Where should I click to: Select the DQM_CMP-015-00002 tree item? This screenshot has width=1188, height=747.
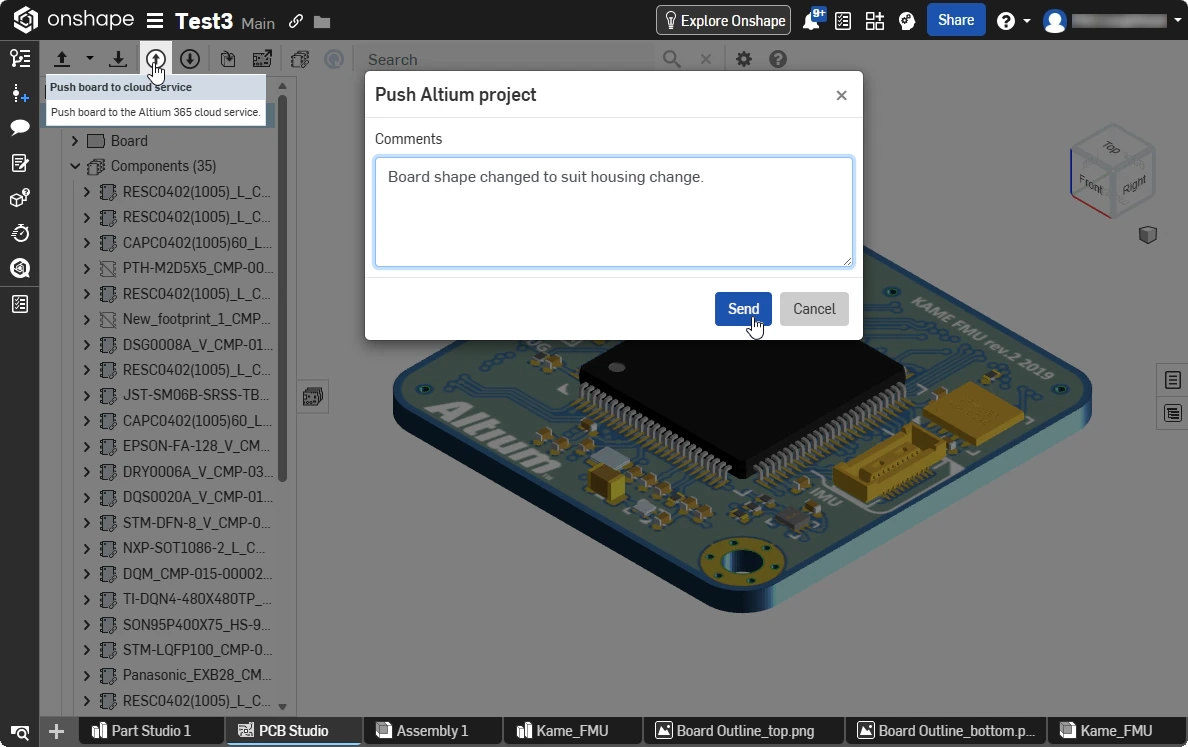[197, 574]
